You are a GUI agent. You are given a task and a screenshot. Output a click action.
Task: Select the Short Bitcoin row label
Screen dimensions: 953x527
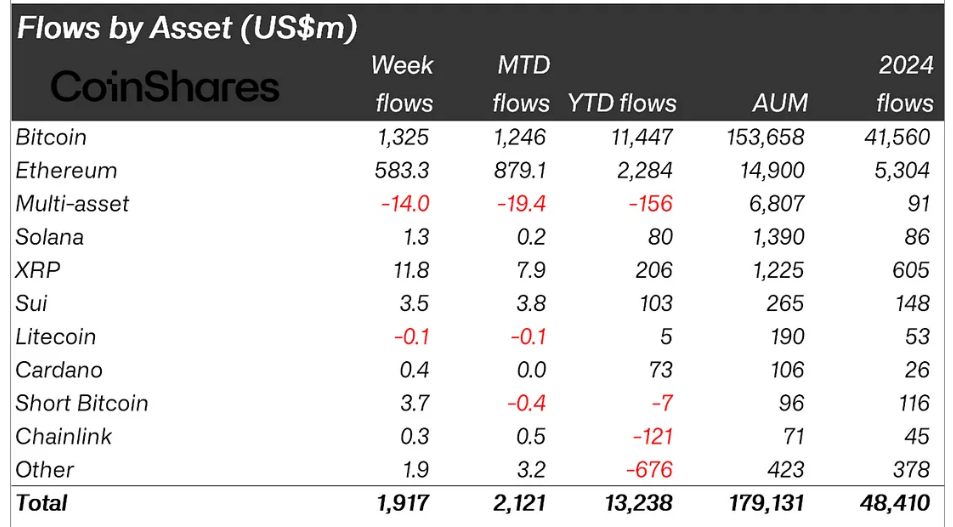coord(82,403)
